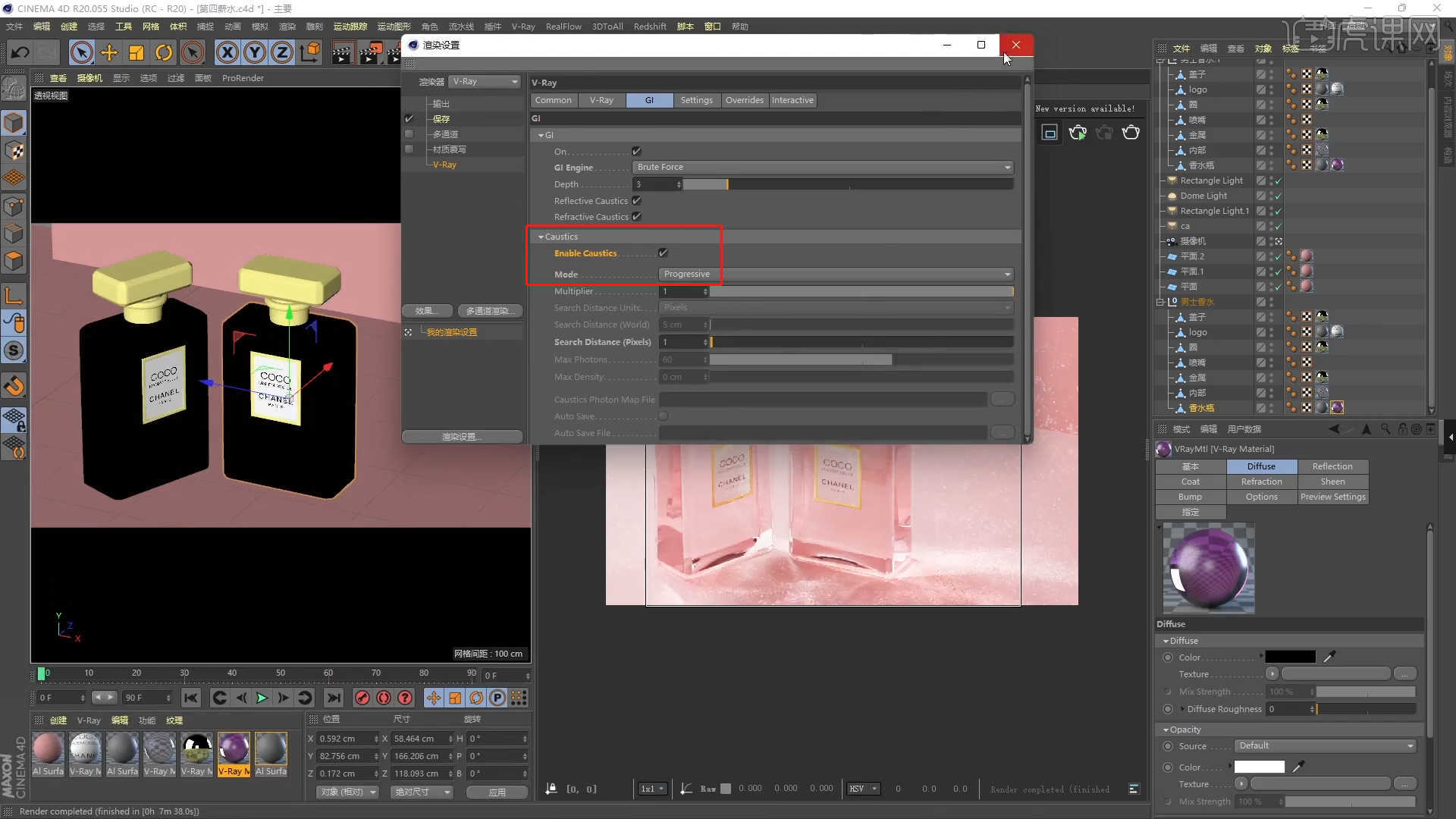Click the Render to Picture Viewer icon
Image resolution: width=1456 pixels, height=819 pixels.
point(371,52)
